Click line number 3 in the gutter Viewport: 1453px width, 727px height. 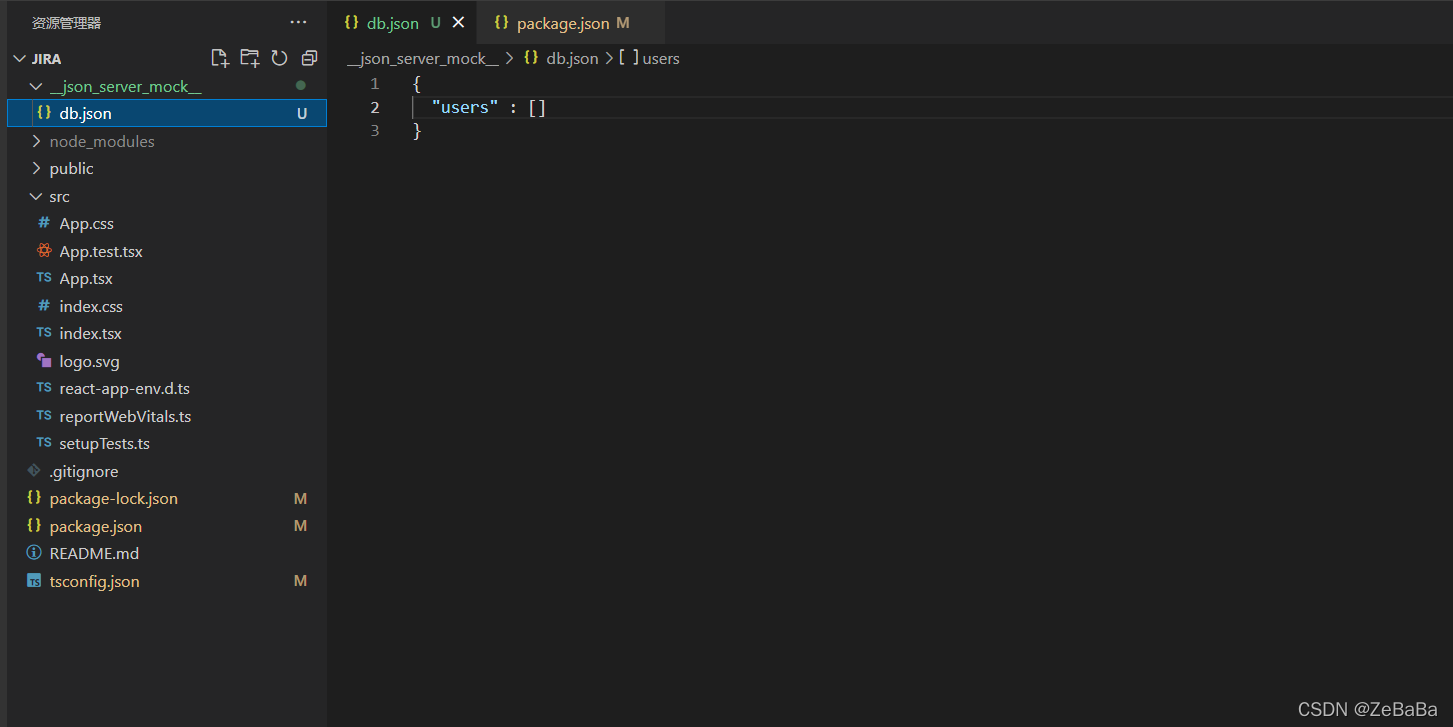(x=375, y=131)
